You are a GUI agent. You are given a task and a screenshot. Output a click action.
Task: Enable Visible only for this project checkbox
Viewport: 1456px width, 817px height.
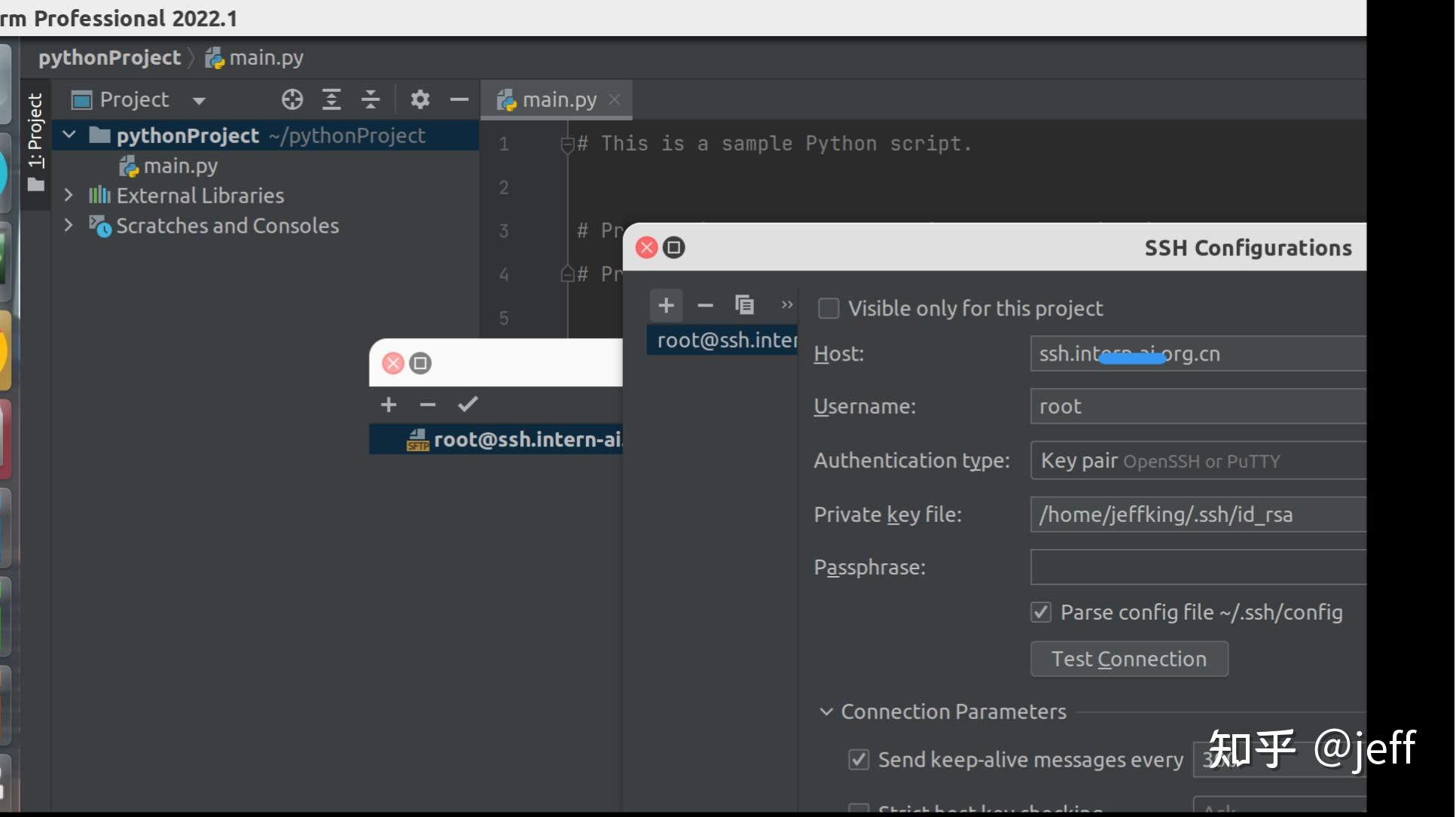coord(829,309)
